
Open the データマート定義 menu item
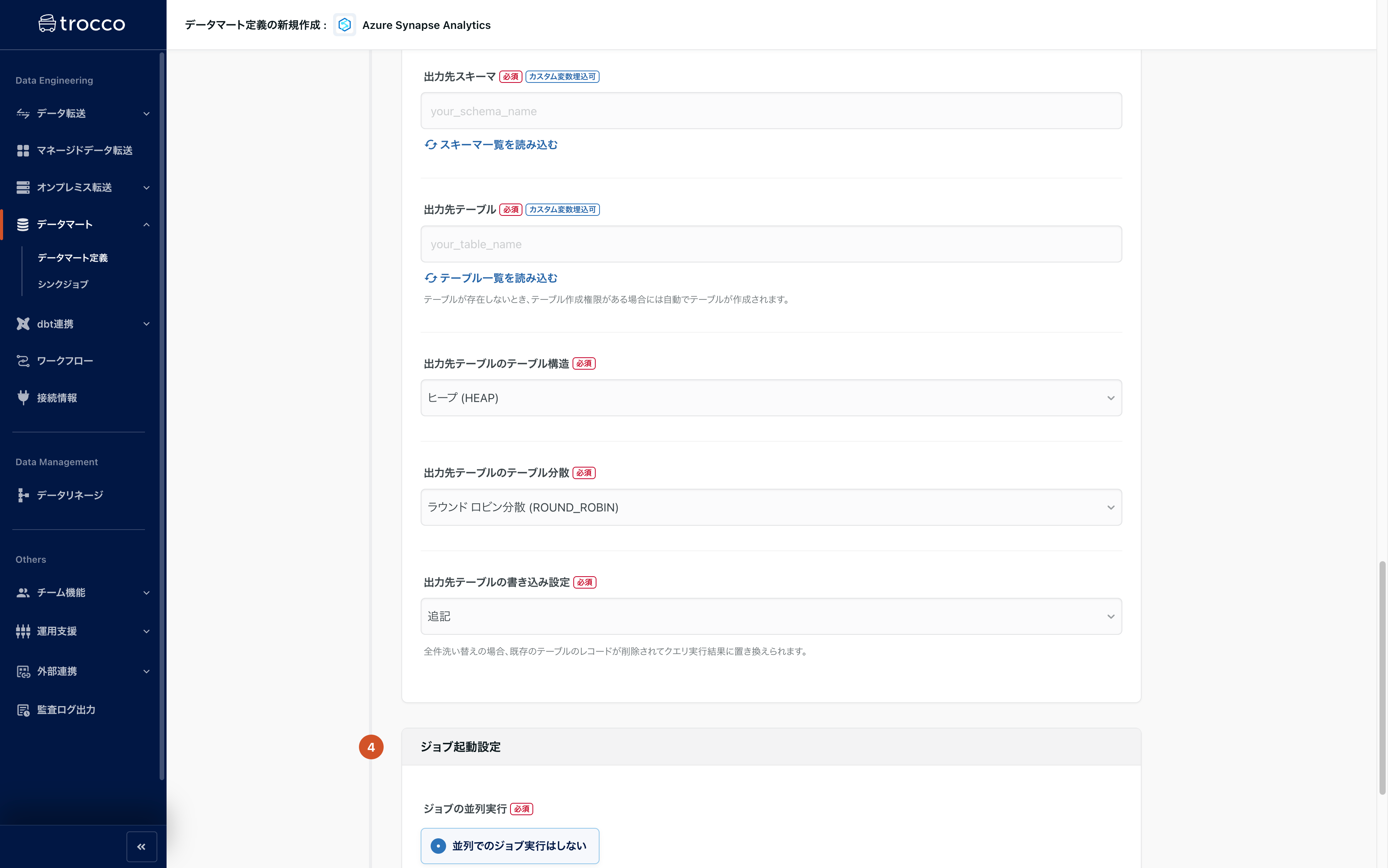point(72,257)
